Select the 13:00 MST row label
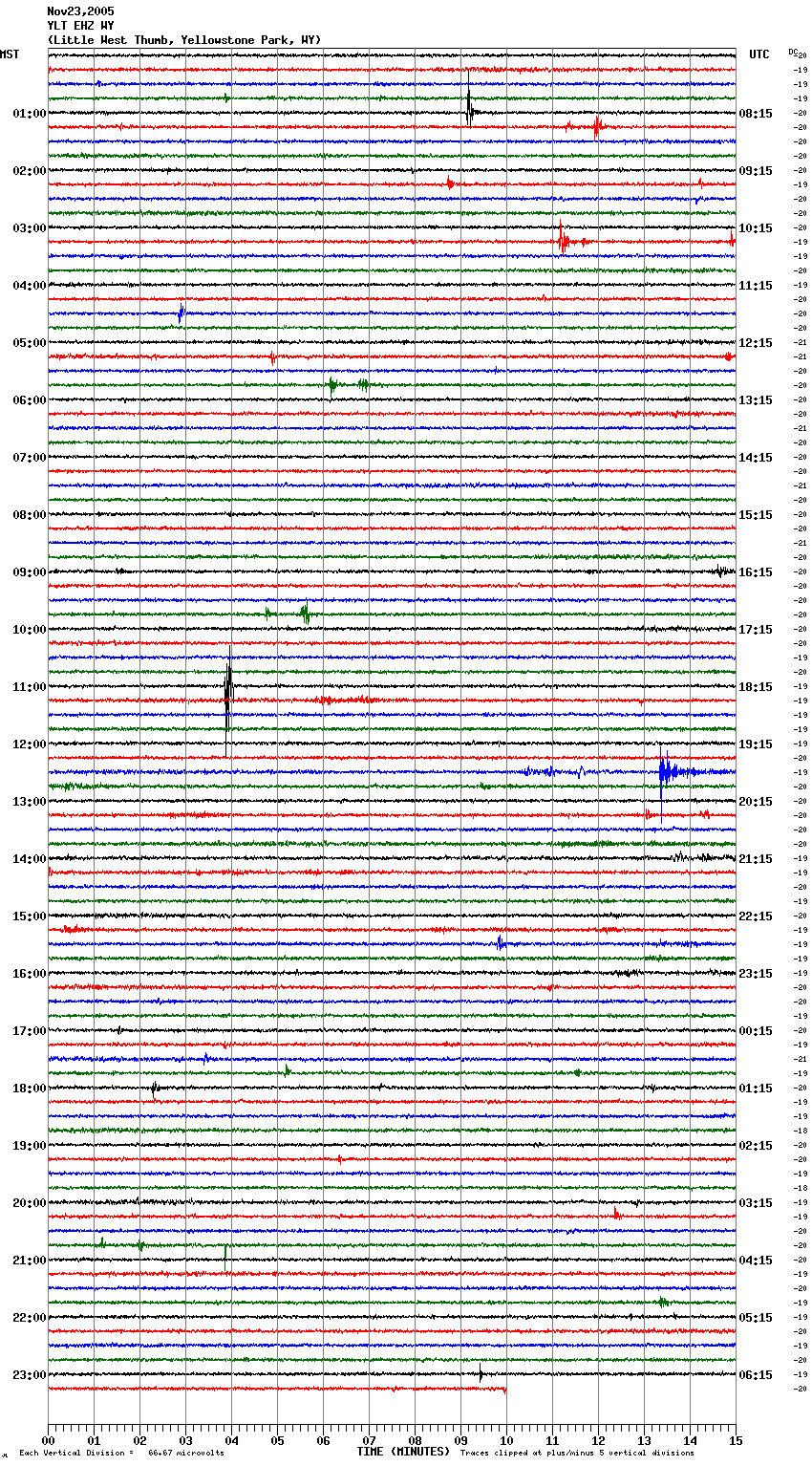 point(30,802)
